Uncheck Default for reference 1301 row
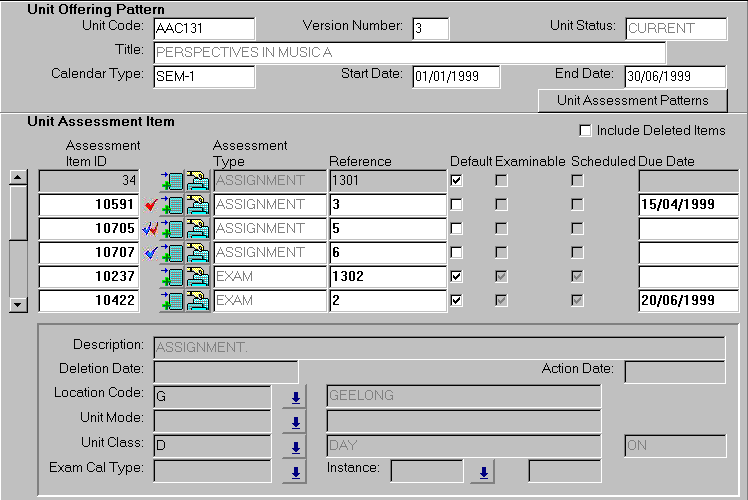Image resolution: width=748 pixels, height=500 pixels. (457, 181)
